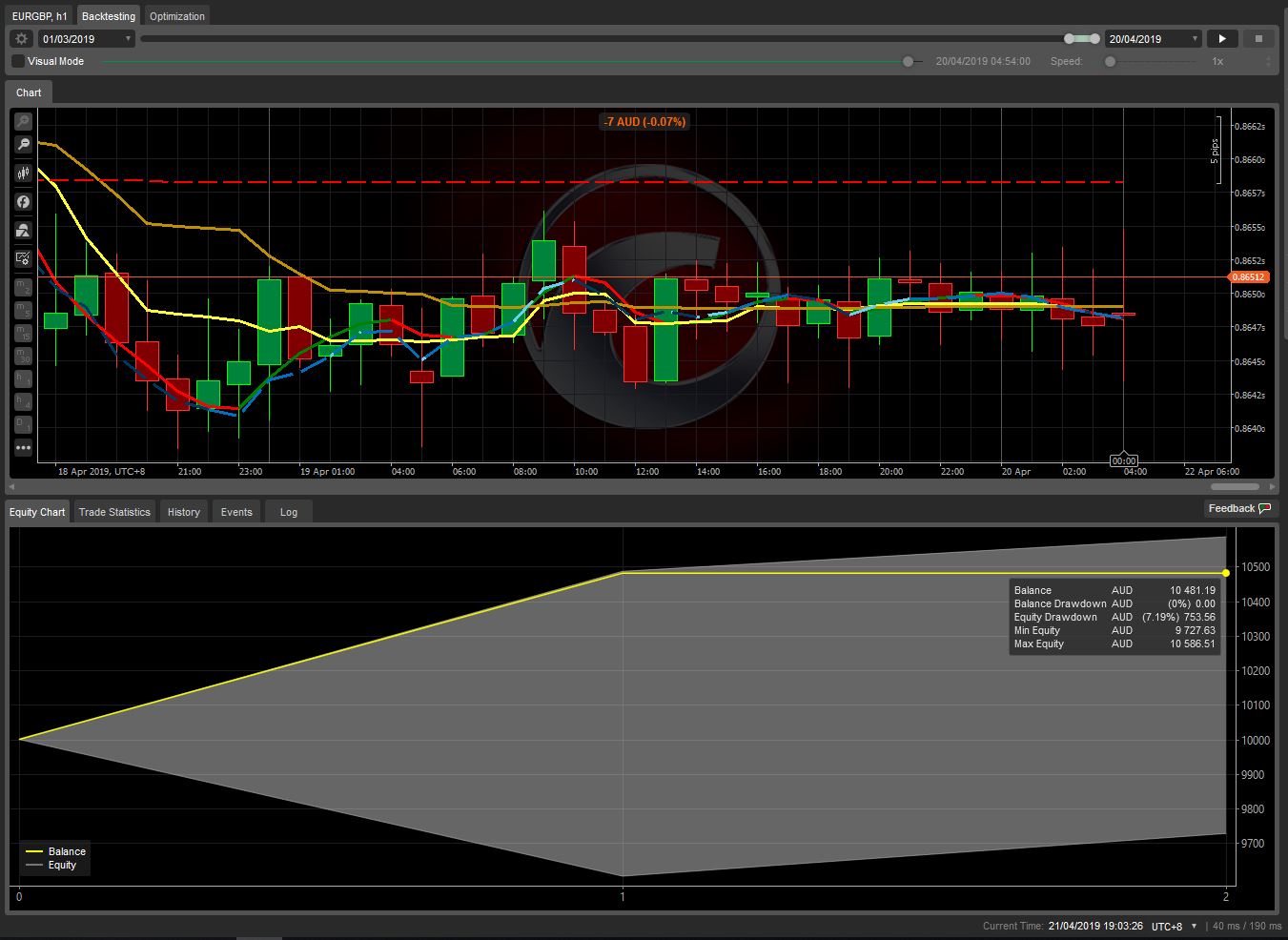Show more timeframes ellipsis button
Screen dimensions: 1288x940
[x=23, y=447]
